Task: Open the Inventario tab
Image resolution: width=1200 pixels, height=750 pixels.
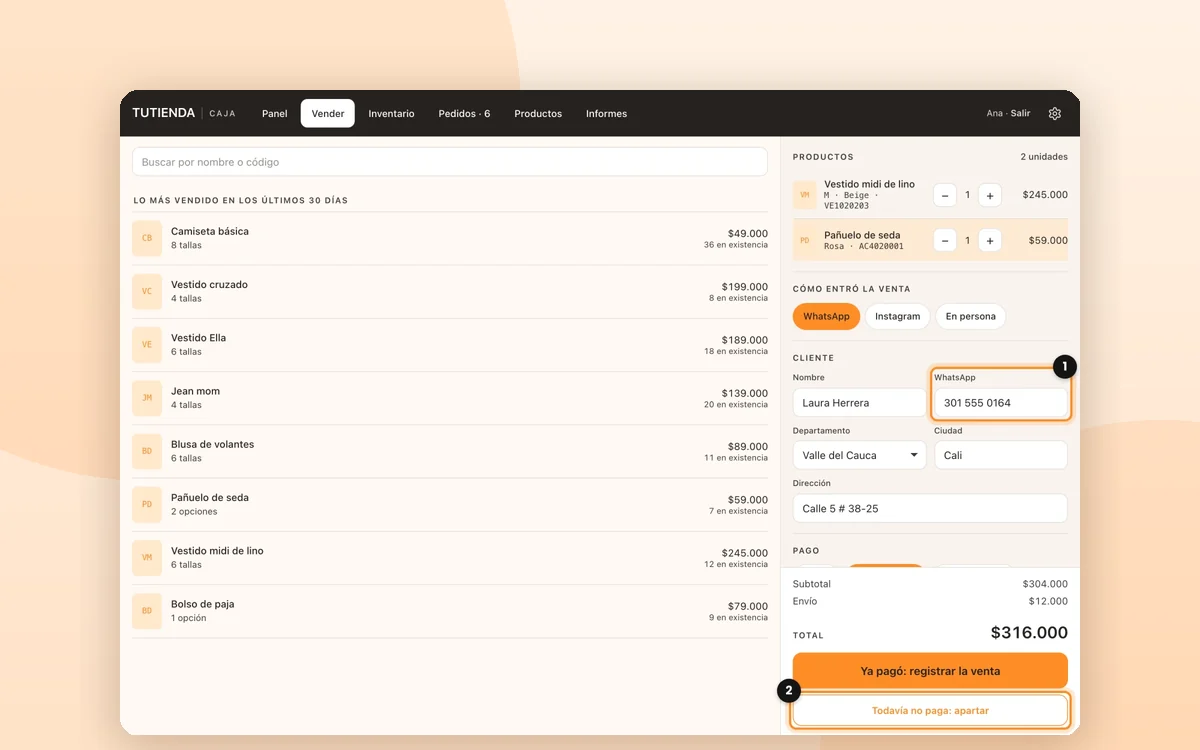Action: click(391, 114)
